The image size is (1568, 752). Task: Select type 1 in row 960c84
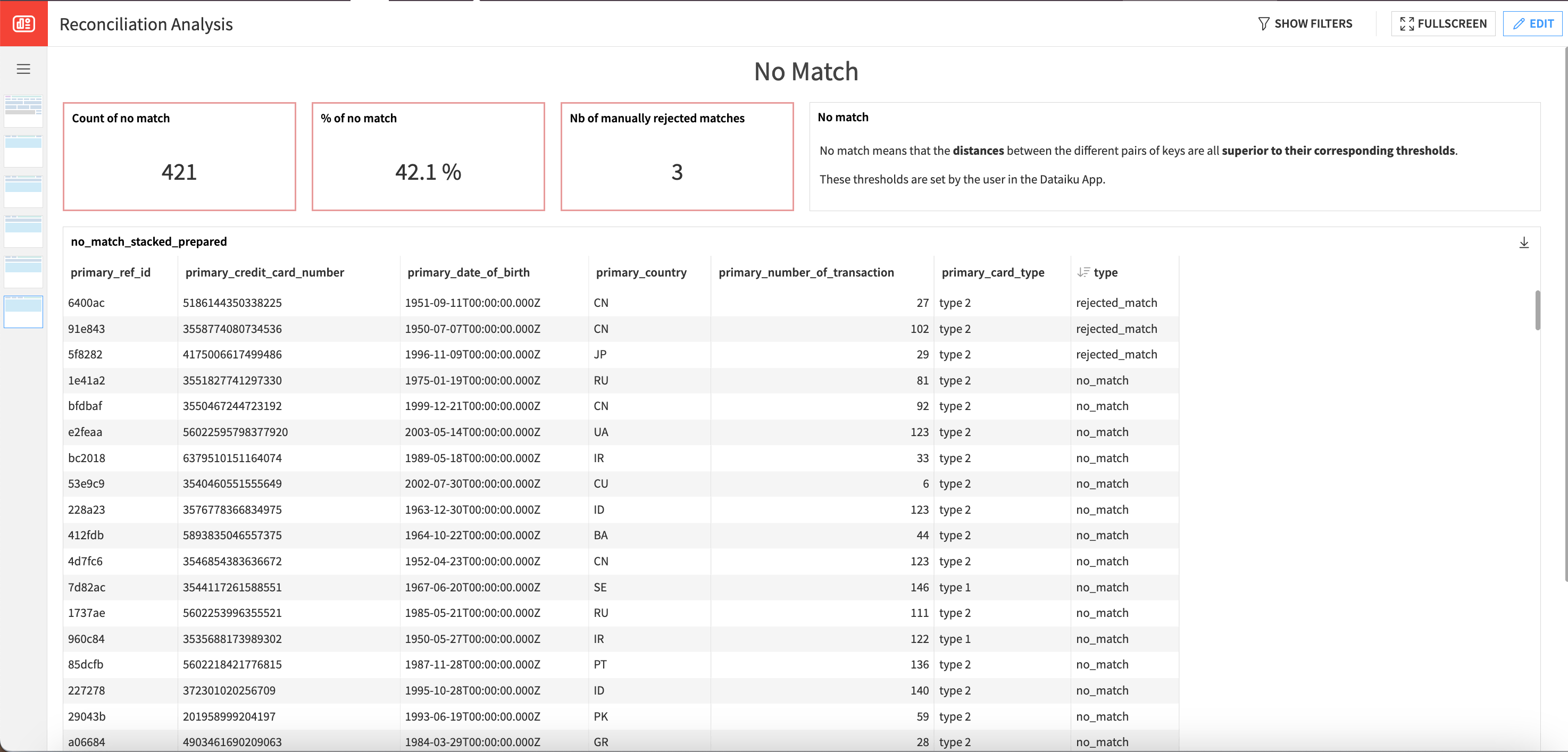[x=954, y=639]
